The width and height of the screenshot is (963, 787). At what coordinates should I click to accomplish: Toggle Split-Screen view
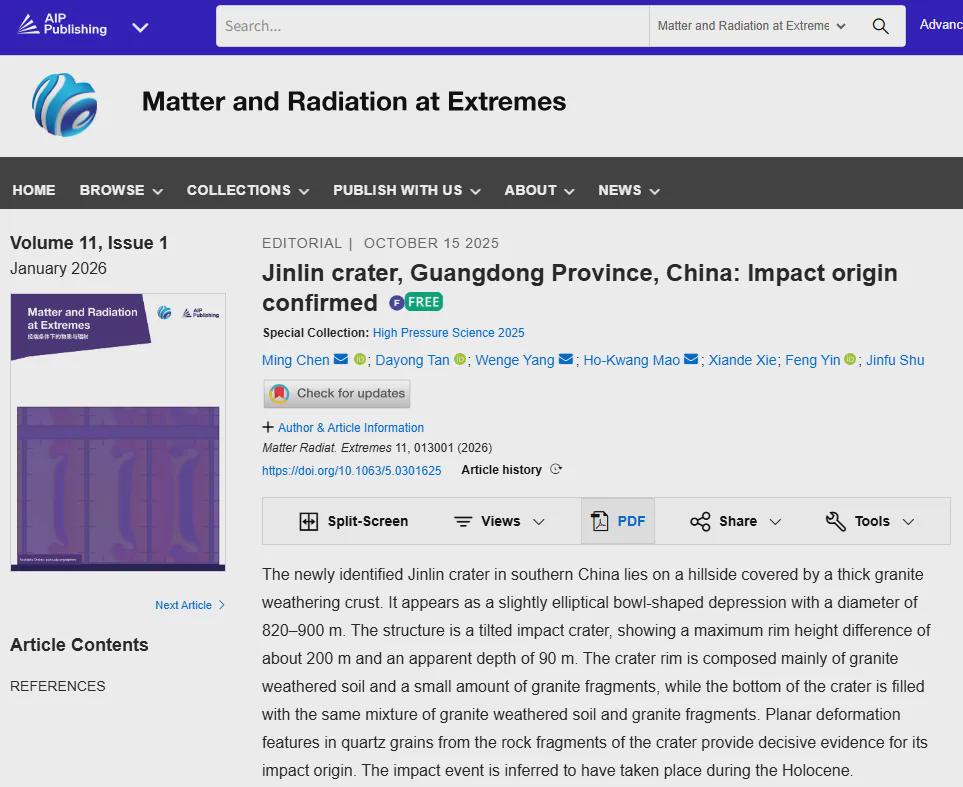coord(354,521)
